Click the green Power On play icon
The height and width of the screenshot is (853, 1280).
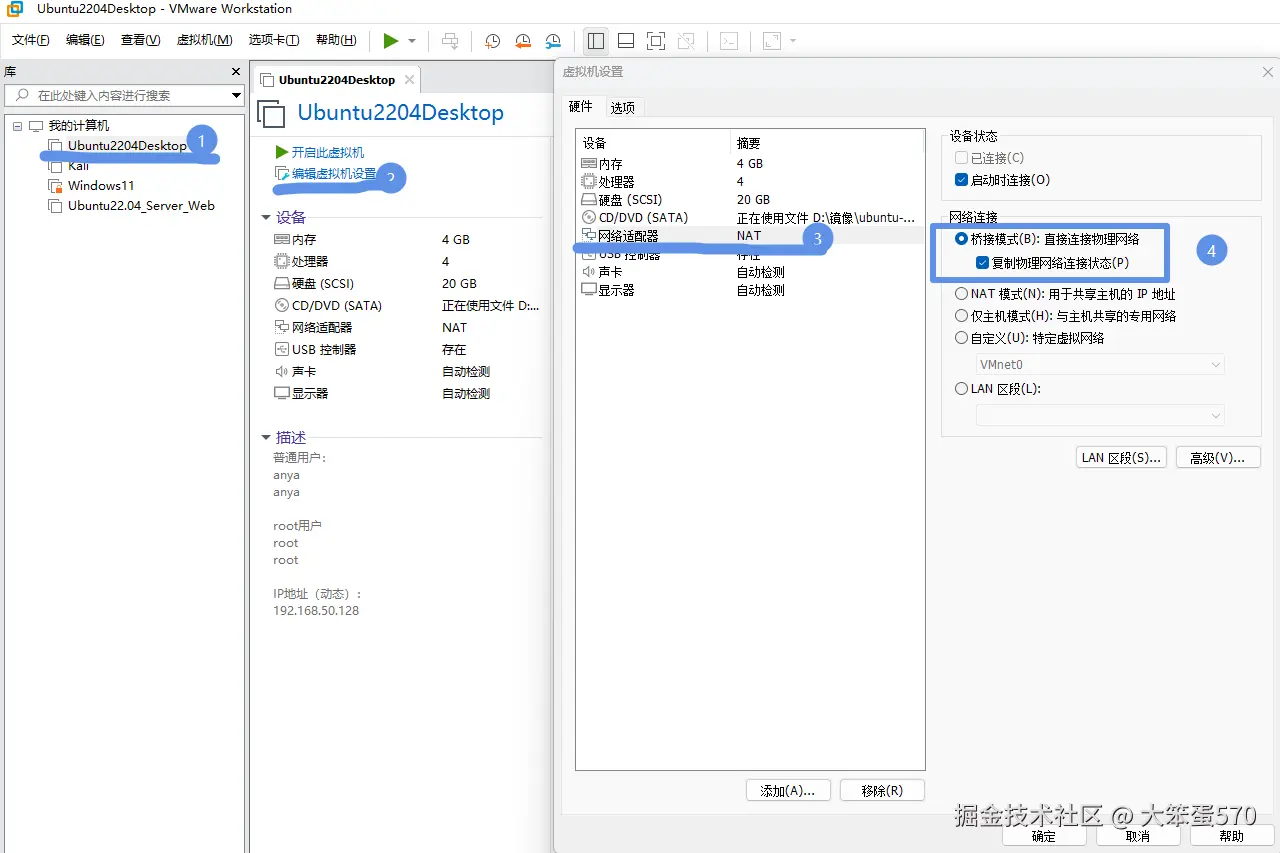(x=390, y=41)
